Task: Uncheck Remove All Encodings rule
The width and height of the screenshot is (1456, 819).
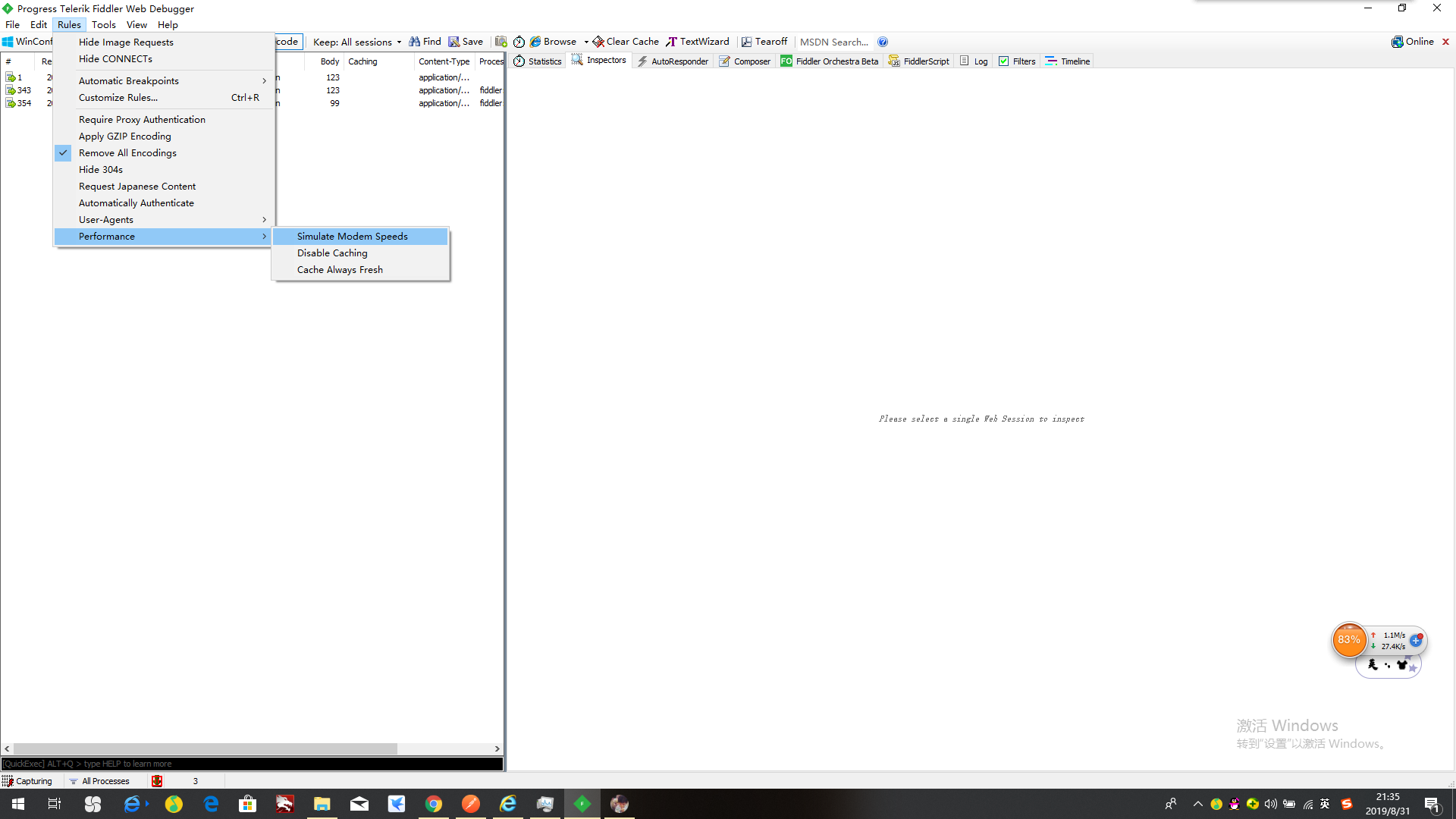Action: coord(127,152)
